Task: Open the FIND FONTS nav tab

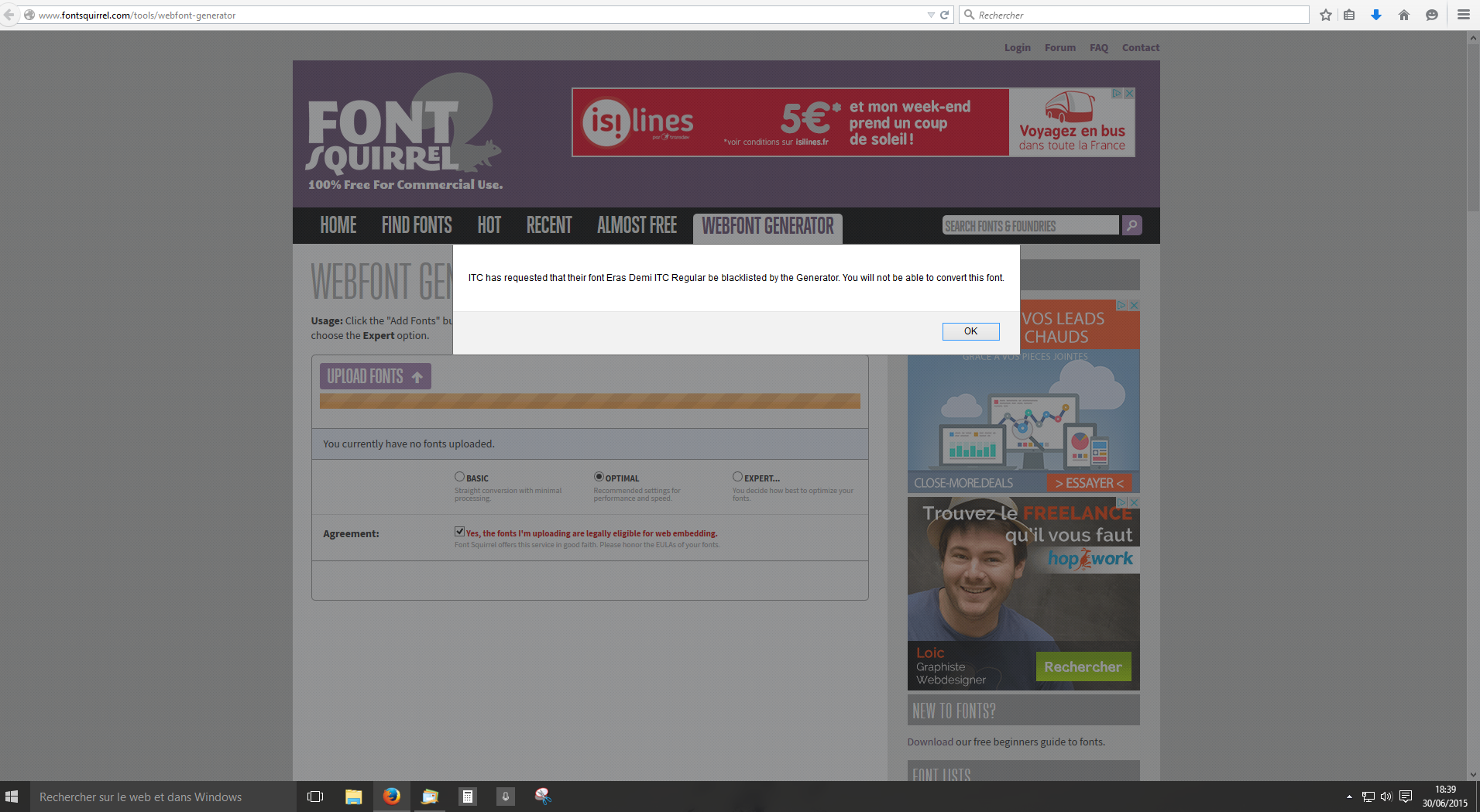Action: point(417,225)
